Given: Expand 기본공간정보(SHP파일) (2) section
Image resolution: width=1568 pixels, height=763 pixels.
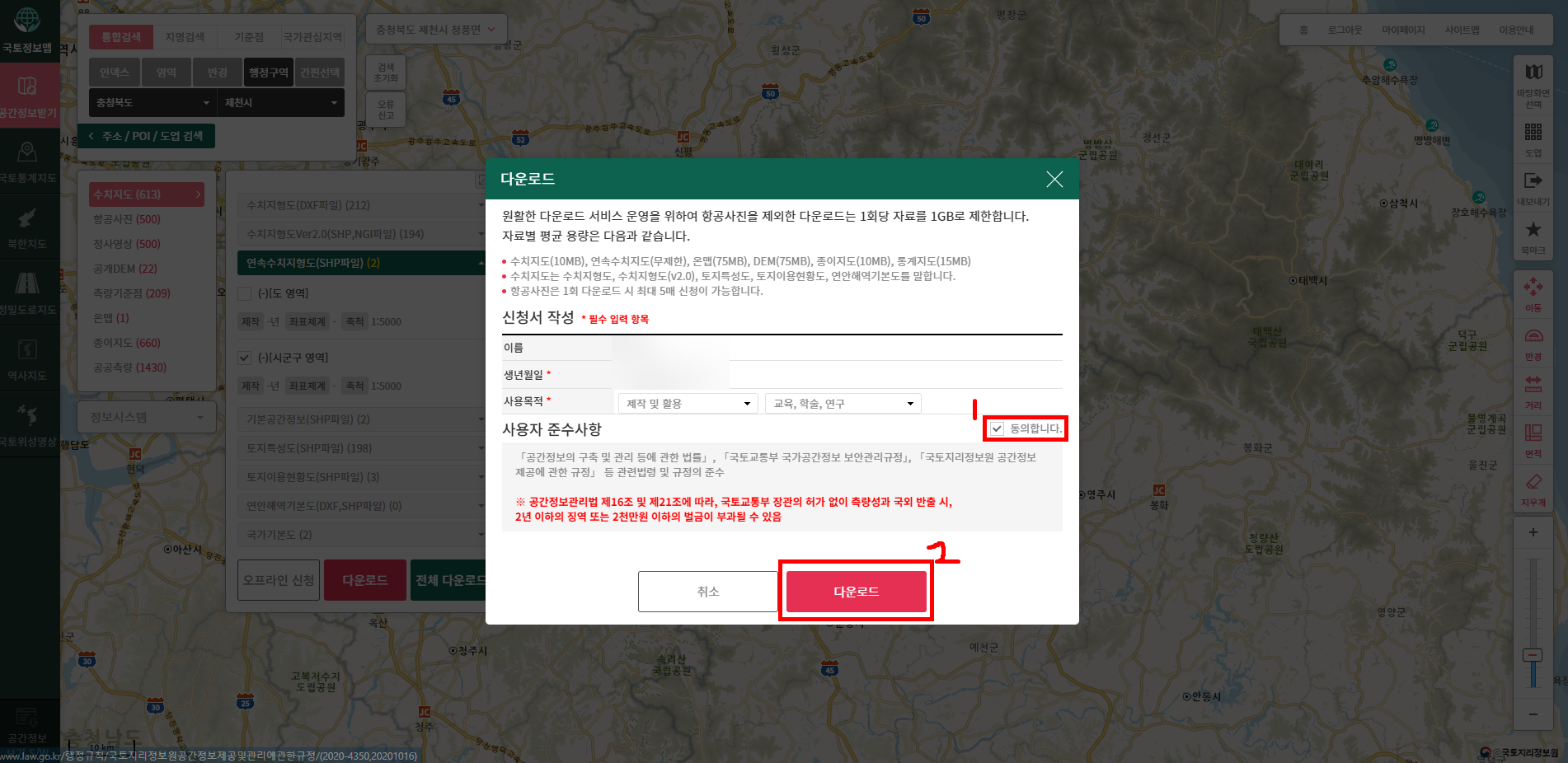Looking at the screenshot, I should tap(361, 419).
